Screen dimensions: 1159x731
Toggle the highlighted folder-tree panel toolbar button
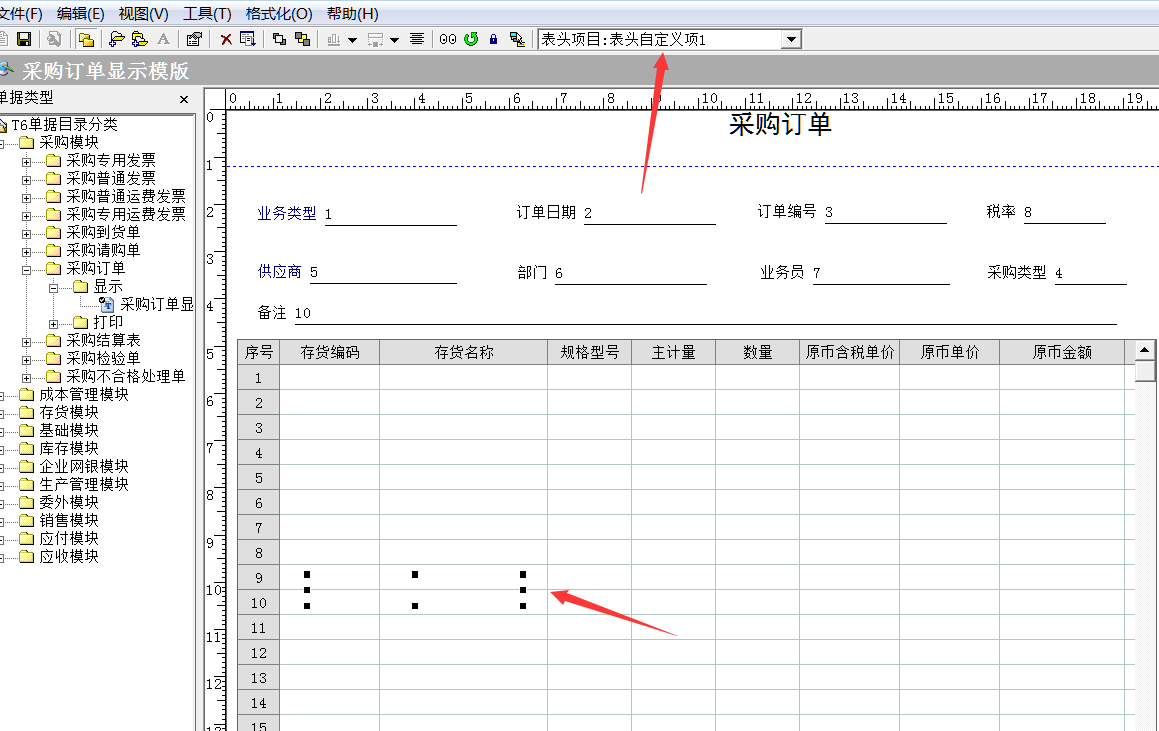(x=86, y=39)
